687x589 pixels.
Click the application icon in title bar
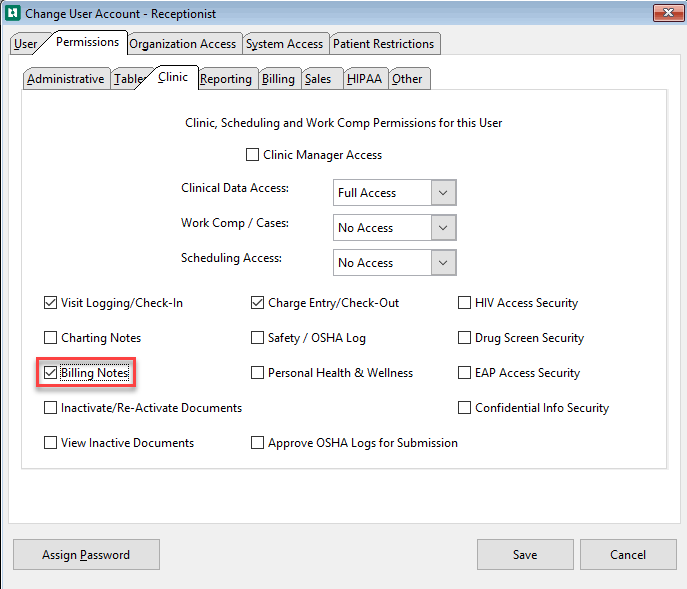click(x=13, y=13)
